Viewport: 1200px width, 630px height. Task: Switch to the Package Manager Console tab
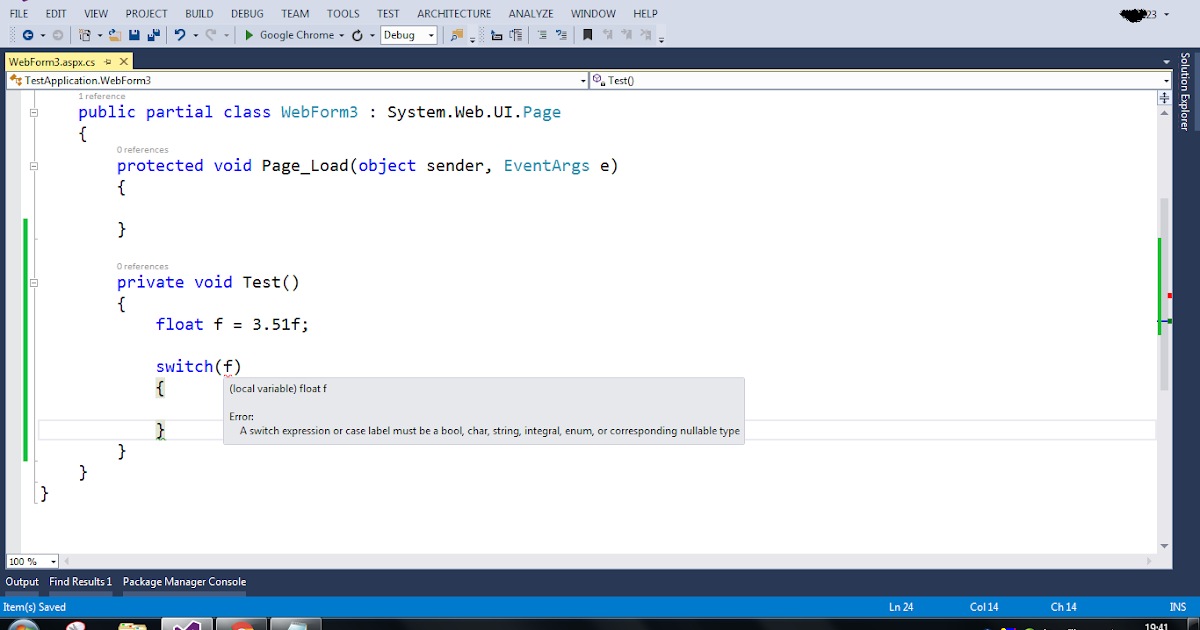[x=184, y=581]
